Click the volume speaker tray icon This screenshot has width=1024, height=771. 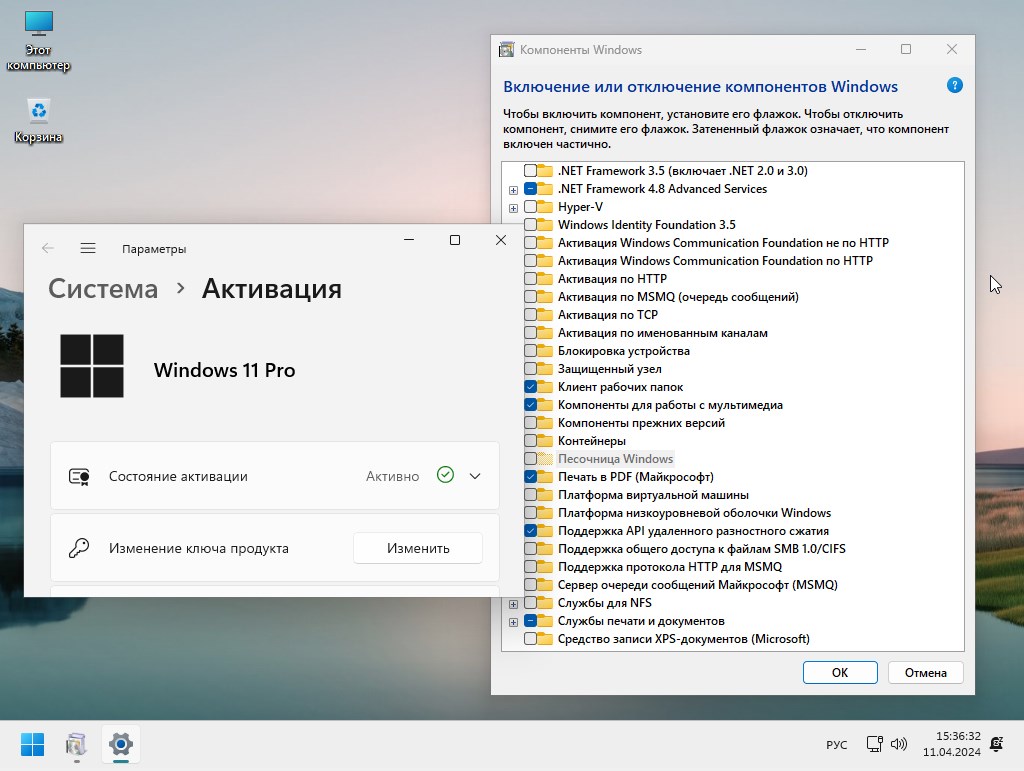[899, 744]
